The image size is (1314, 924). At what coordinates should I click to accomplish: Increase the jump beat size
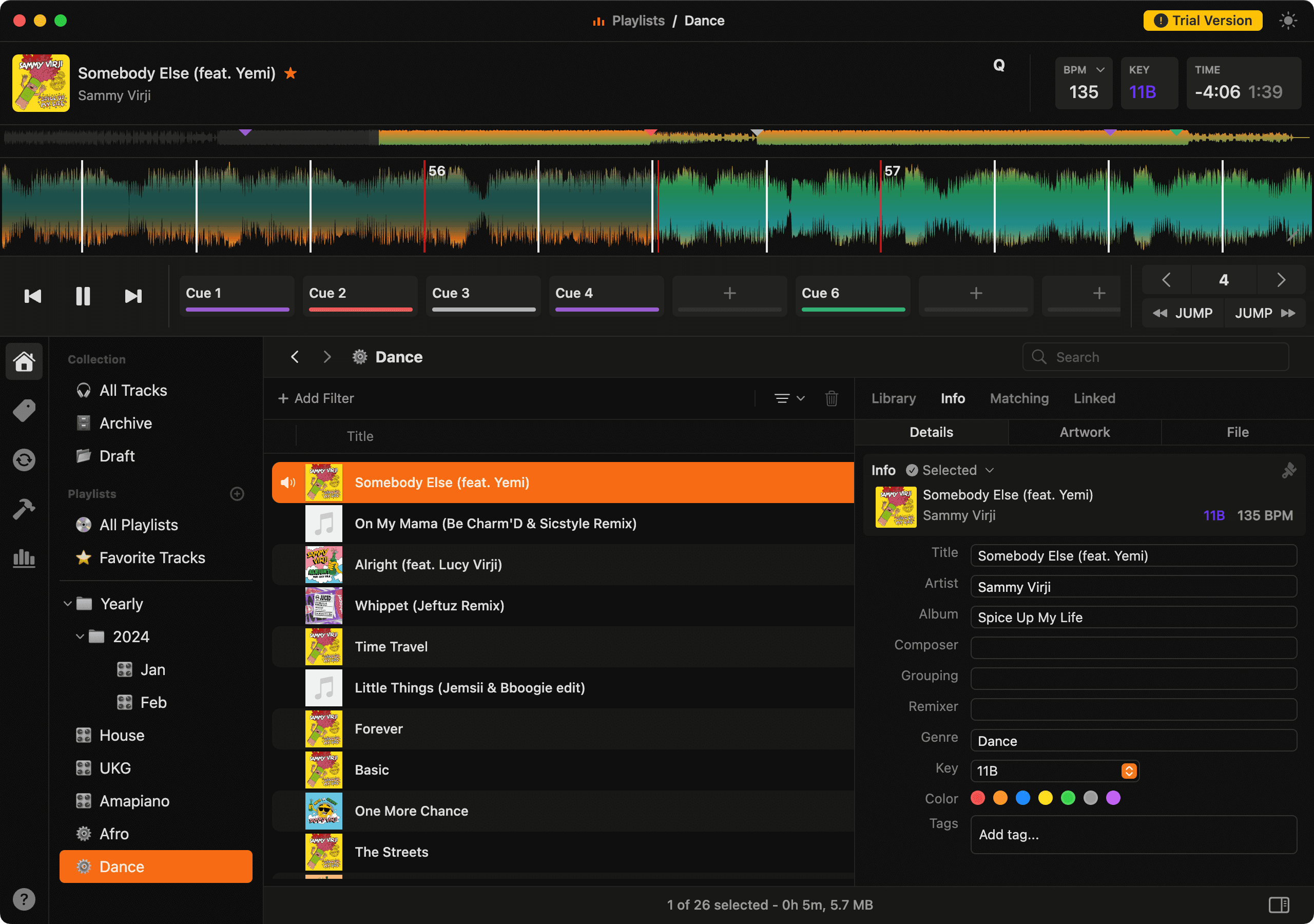[x=1281, y=279]
